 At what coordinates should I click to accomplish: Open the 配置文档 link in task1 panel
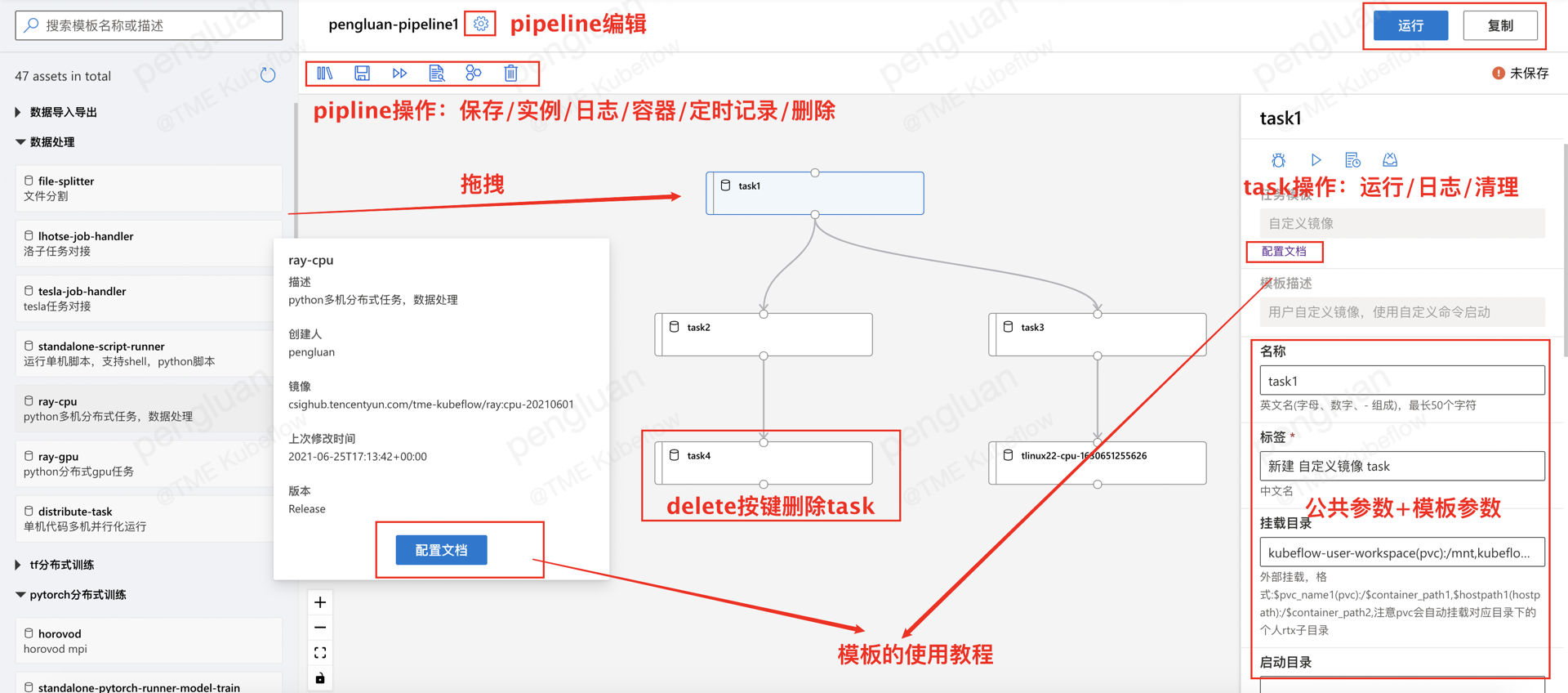coord(1284,252)
